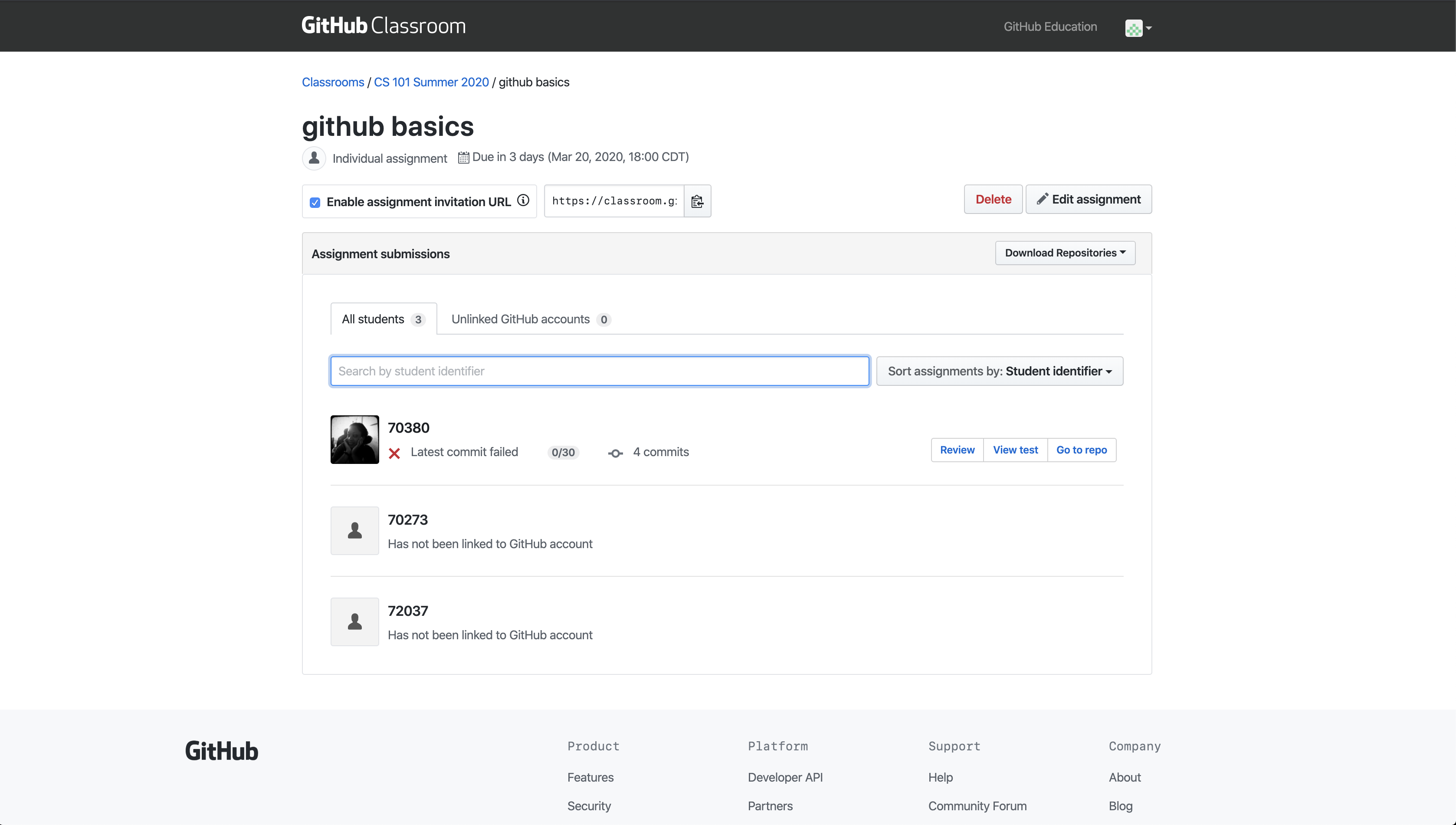Image resolution: width=1456 pixels, height=825 pixels.
Task: Go to repo for student 70380
Action: coord(1082,450)
